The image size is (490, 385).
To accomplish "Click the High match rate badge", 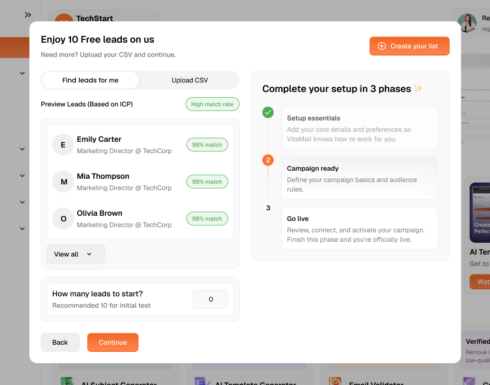I will click(212, 104).
